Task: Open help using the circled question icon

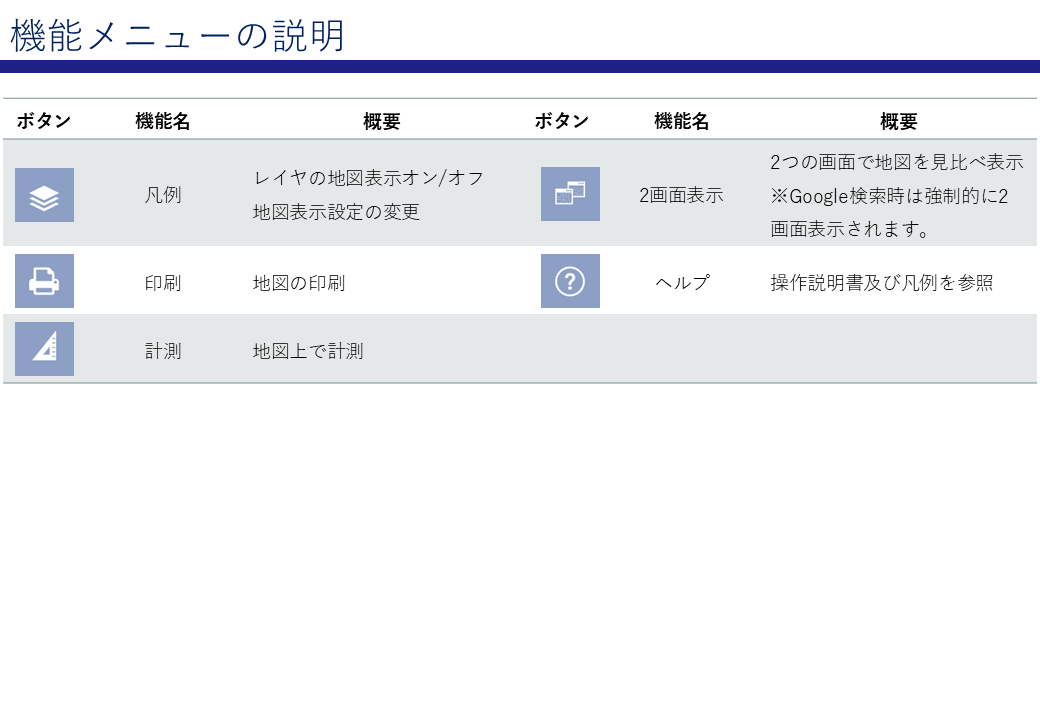Action: point(570,281)
